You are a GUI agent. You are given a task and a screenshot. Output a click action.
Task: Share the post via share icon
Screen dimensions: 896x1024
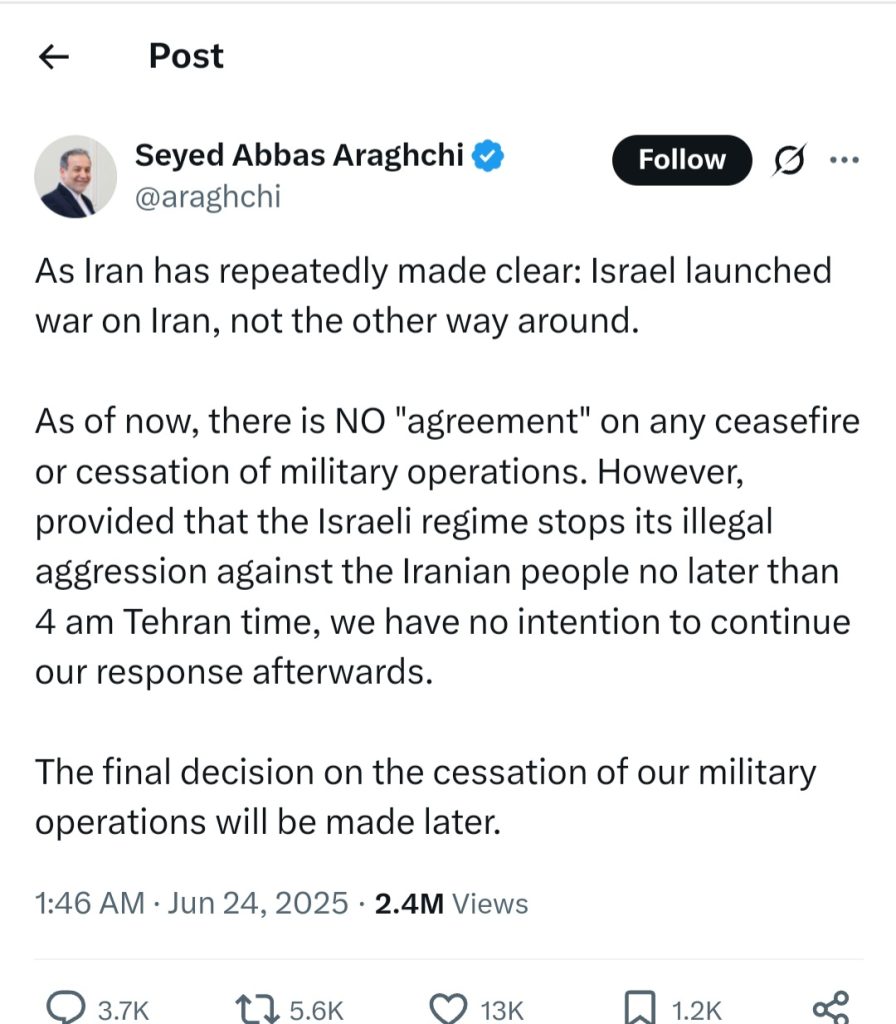pos(830,1006)
